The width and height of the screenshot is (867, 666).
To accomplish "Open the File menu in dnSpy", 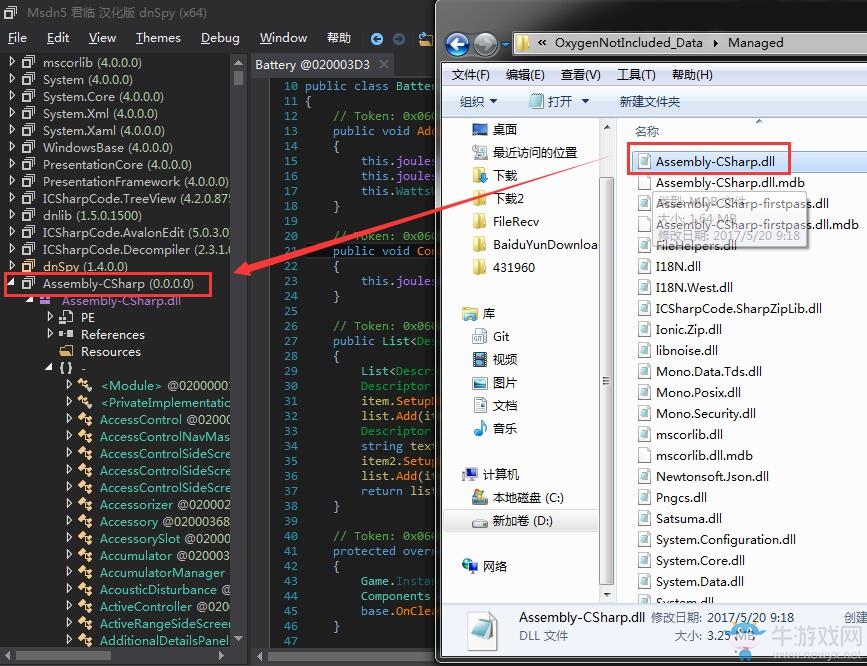I will click(17, 38).
